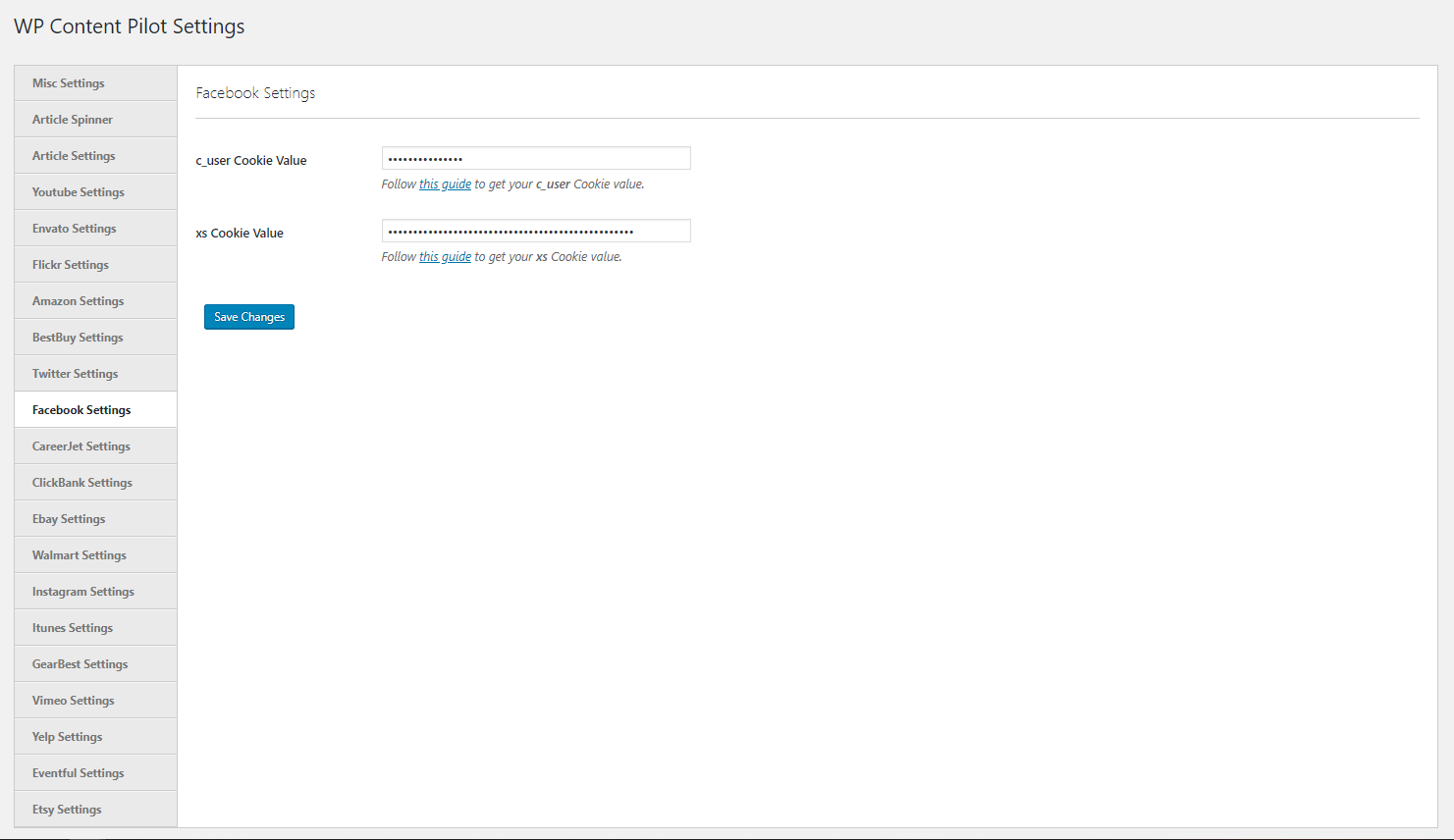Select the Article Settings tab
This screenshot has height=840, width=1454.
74,155
